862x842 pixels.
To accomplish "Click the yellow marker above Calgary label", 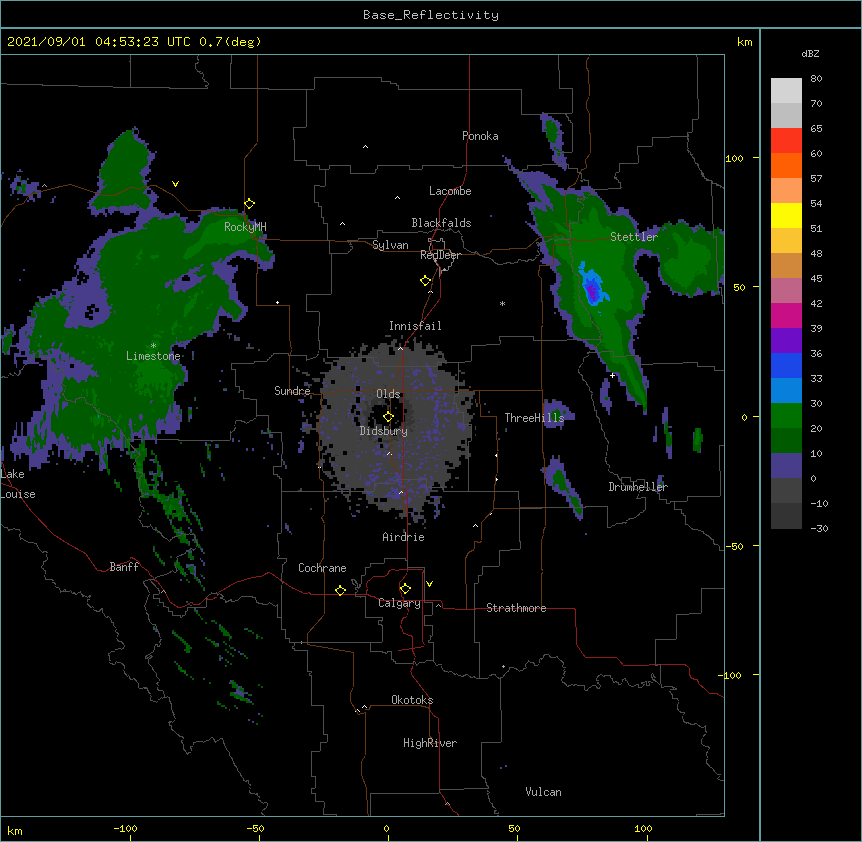I will coord(405,589).
